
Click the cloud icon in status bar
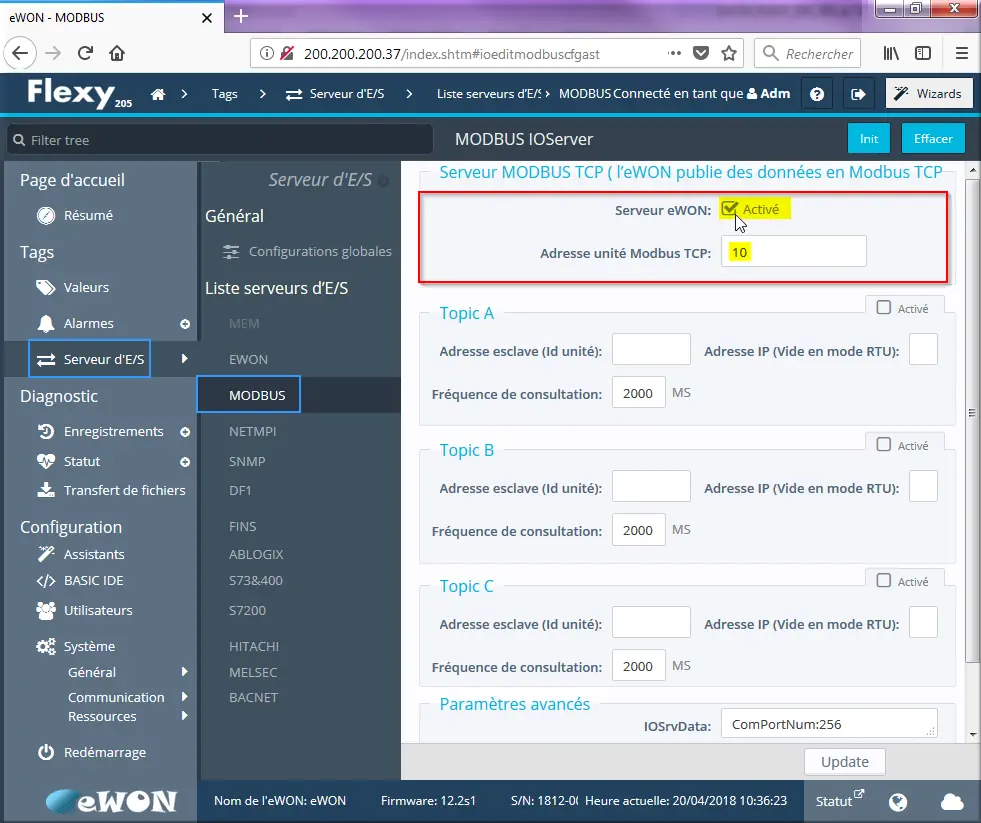[x=952, y=802]
